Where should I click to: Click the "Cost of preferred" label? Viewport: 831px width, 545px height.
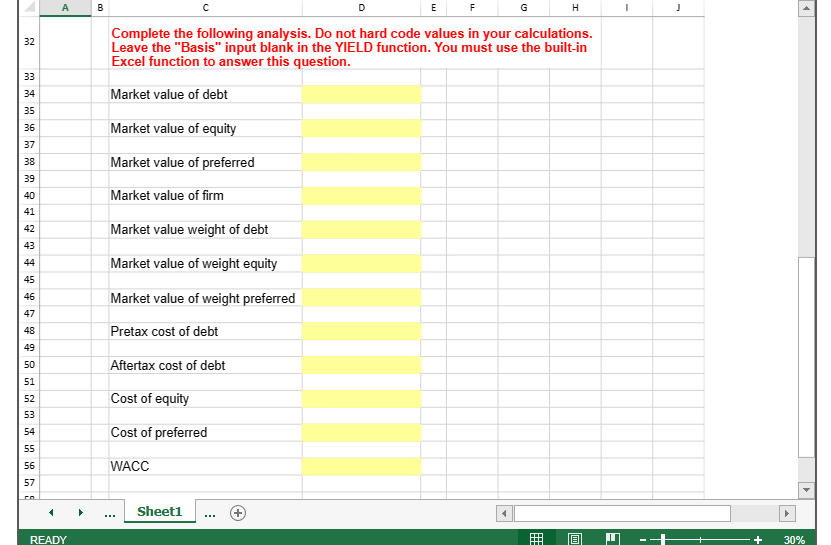point(159,433)
